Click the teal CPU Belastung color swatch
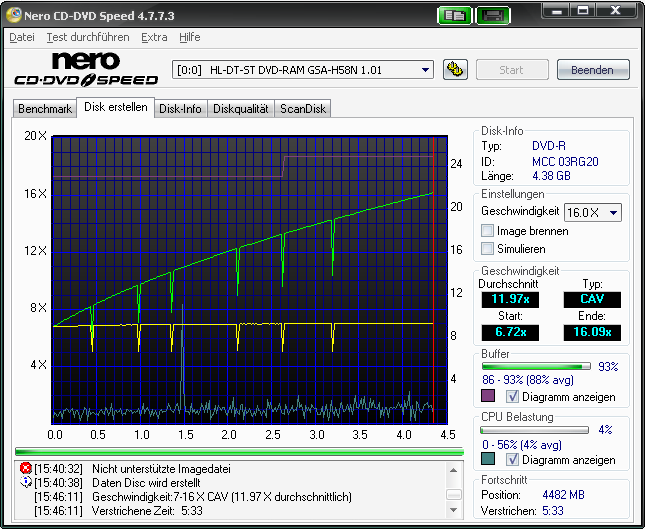 tap(488, 459)
